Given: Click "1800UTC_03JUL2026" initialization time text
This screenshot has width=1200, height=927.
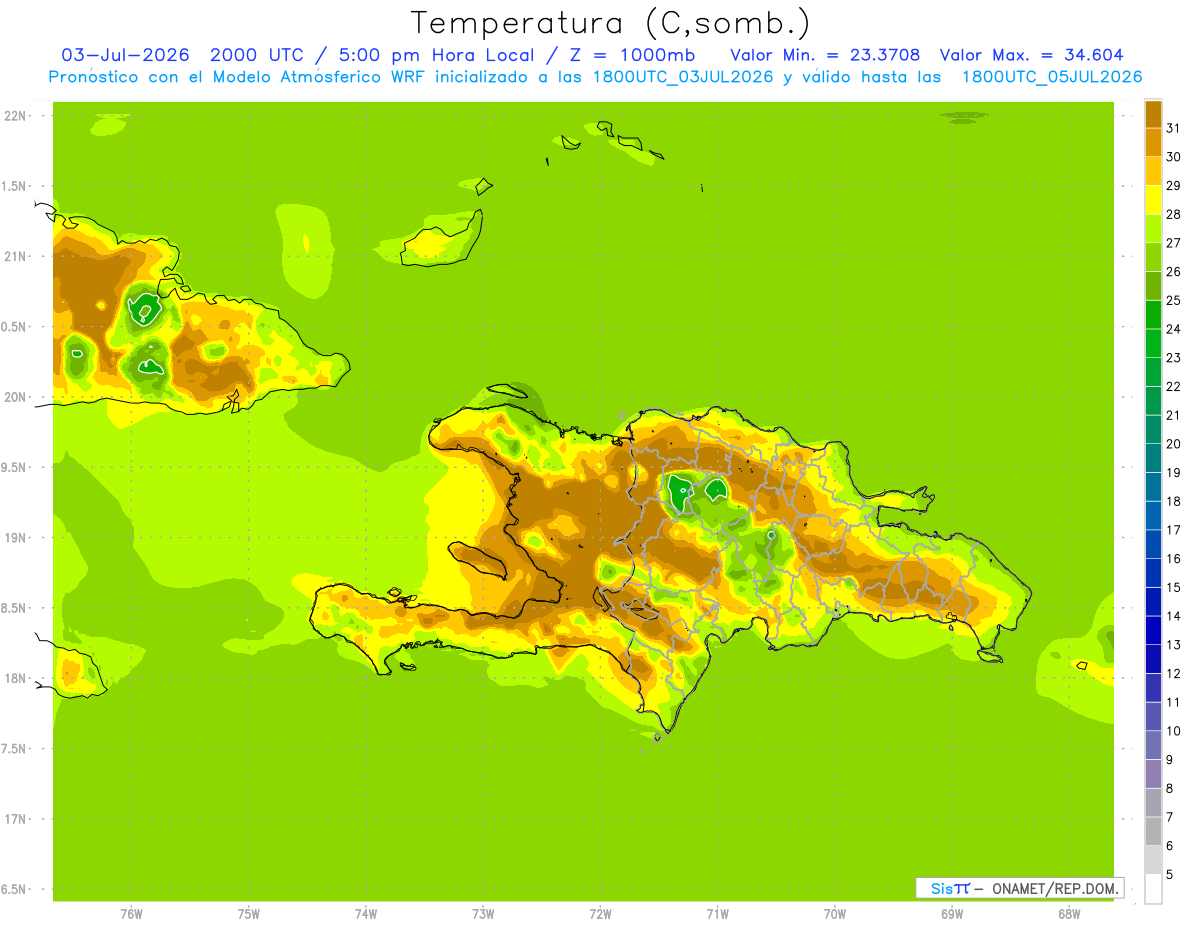Looking at the screenshot, I should (x=683, y=77).
